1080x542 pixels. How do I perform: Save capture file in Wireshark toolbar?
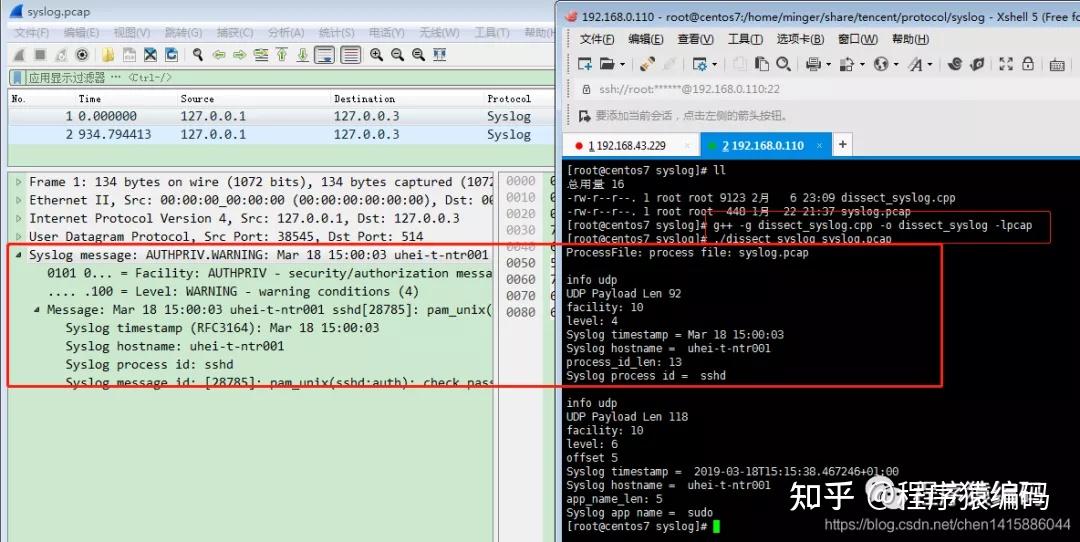tap(129, 55)
